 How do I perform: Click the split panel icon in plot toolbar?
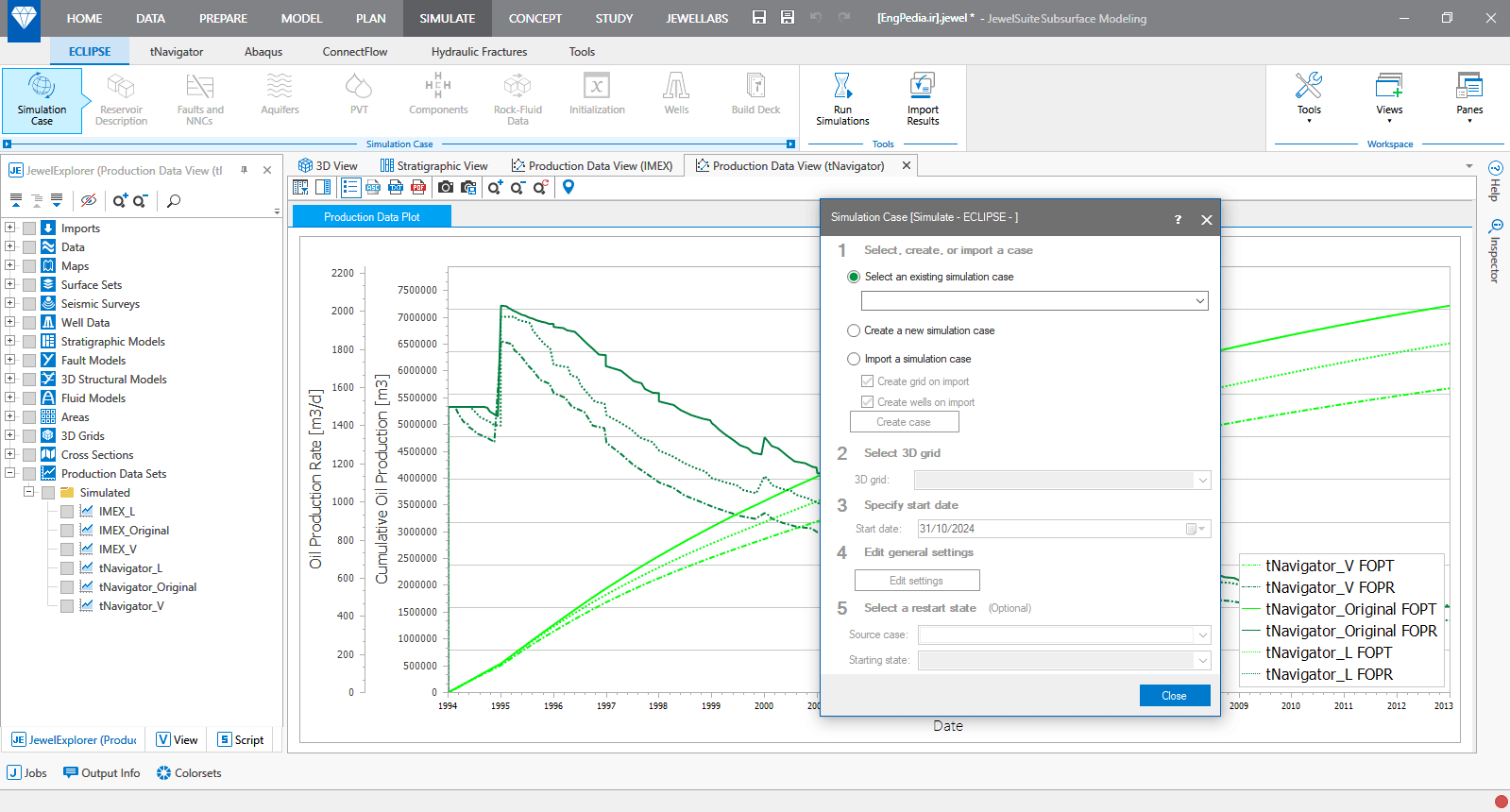(x=323, y=188)
